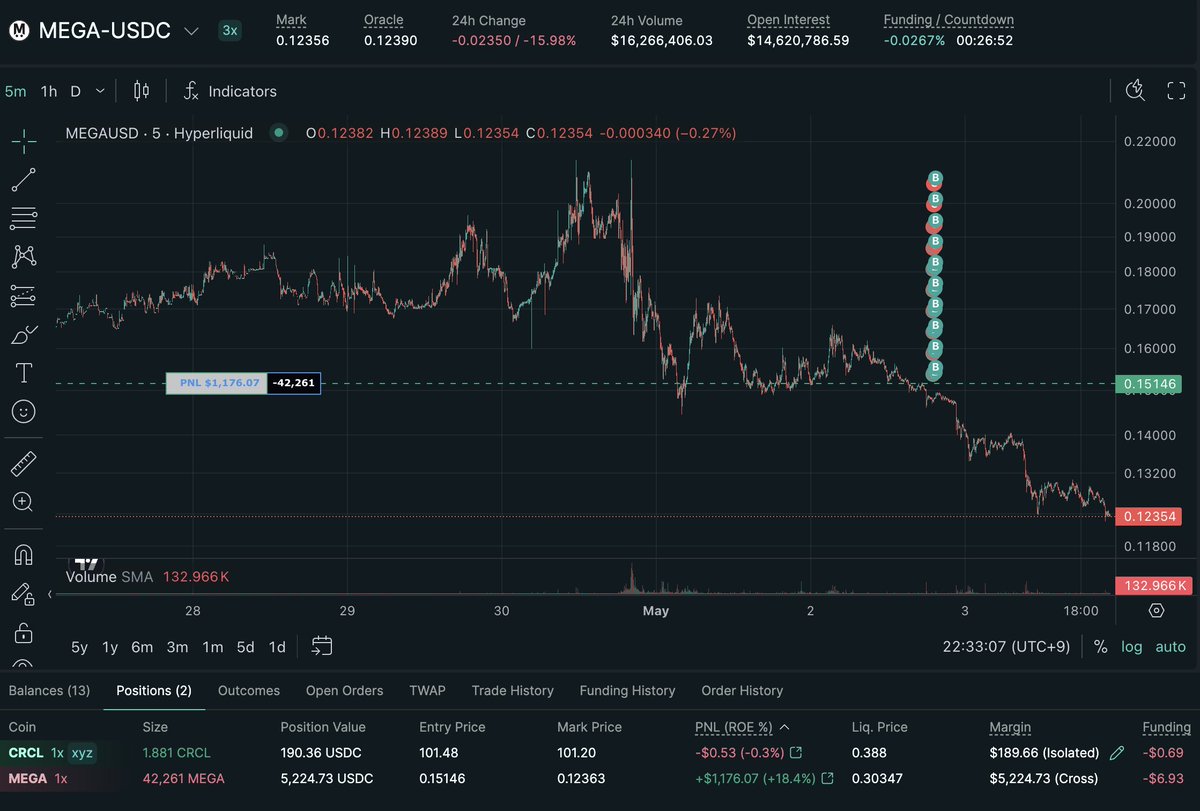
Task: Click the green market status dot
Action: tap(278, 132)
